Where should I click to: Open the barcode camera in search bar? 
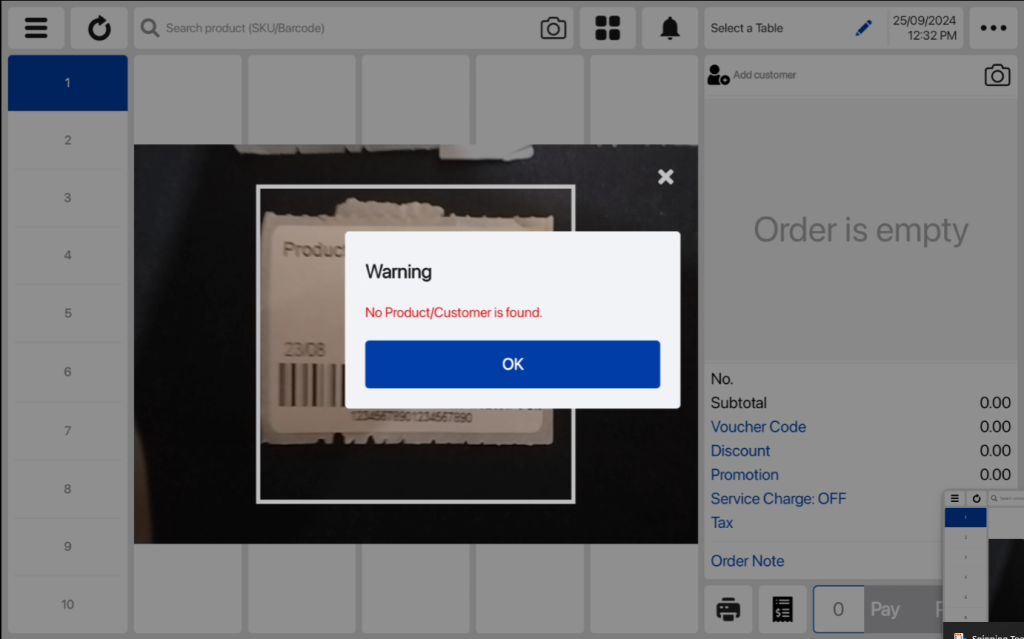pos(553,28)
